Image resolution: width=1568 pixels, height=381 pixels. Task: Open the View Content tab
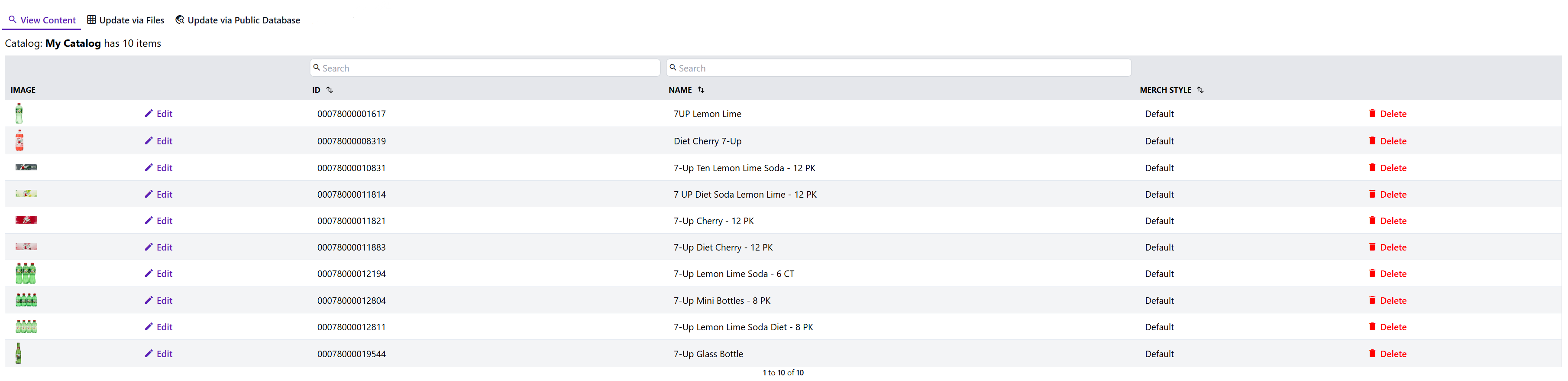[x=42, y=20]
